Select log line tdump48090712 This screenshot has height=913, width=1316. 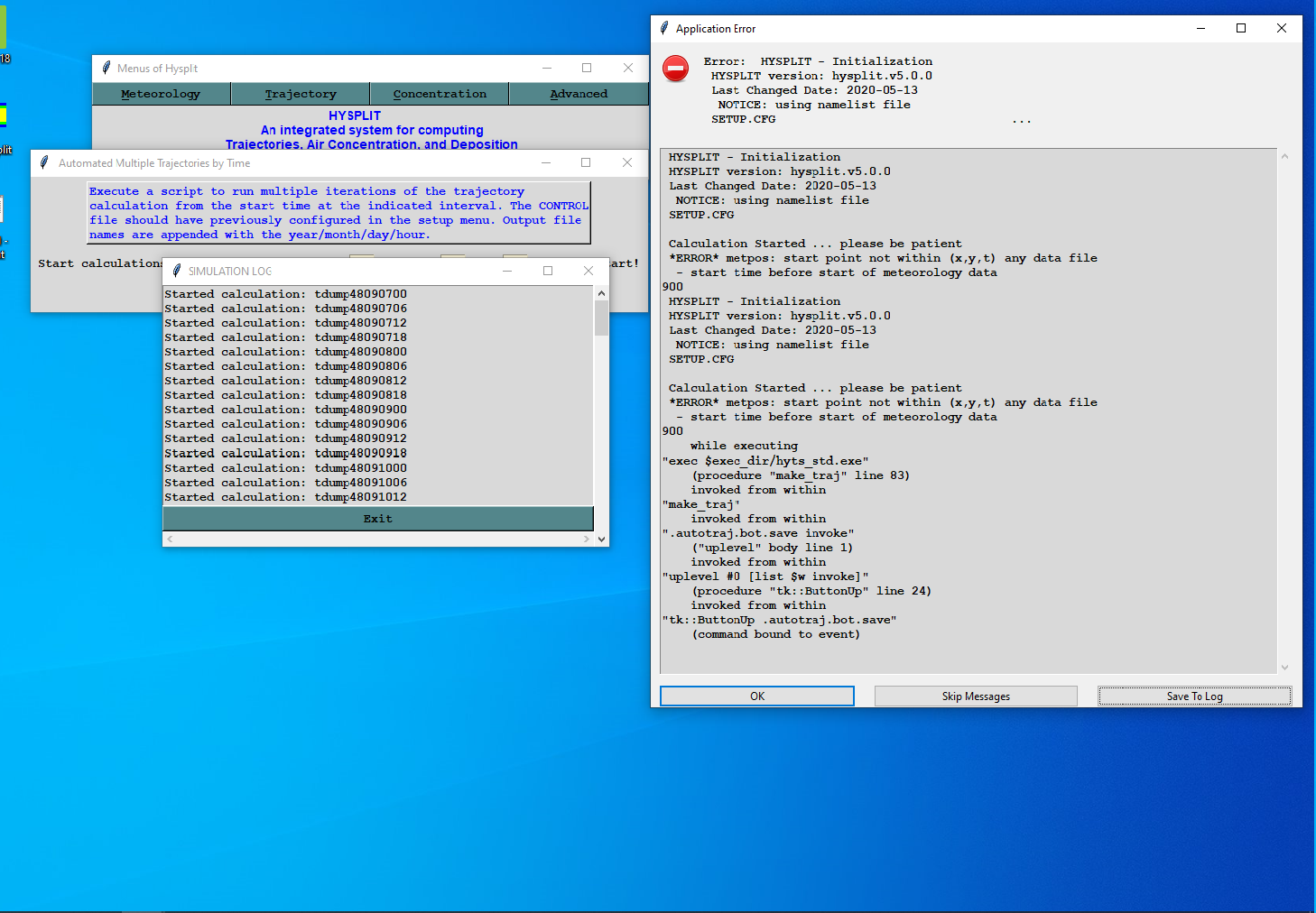pyautogui.click(x=286, y=323)
